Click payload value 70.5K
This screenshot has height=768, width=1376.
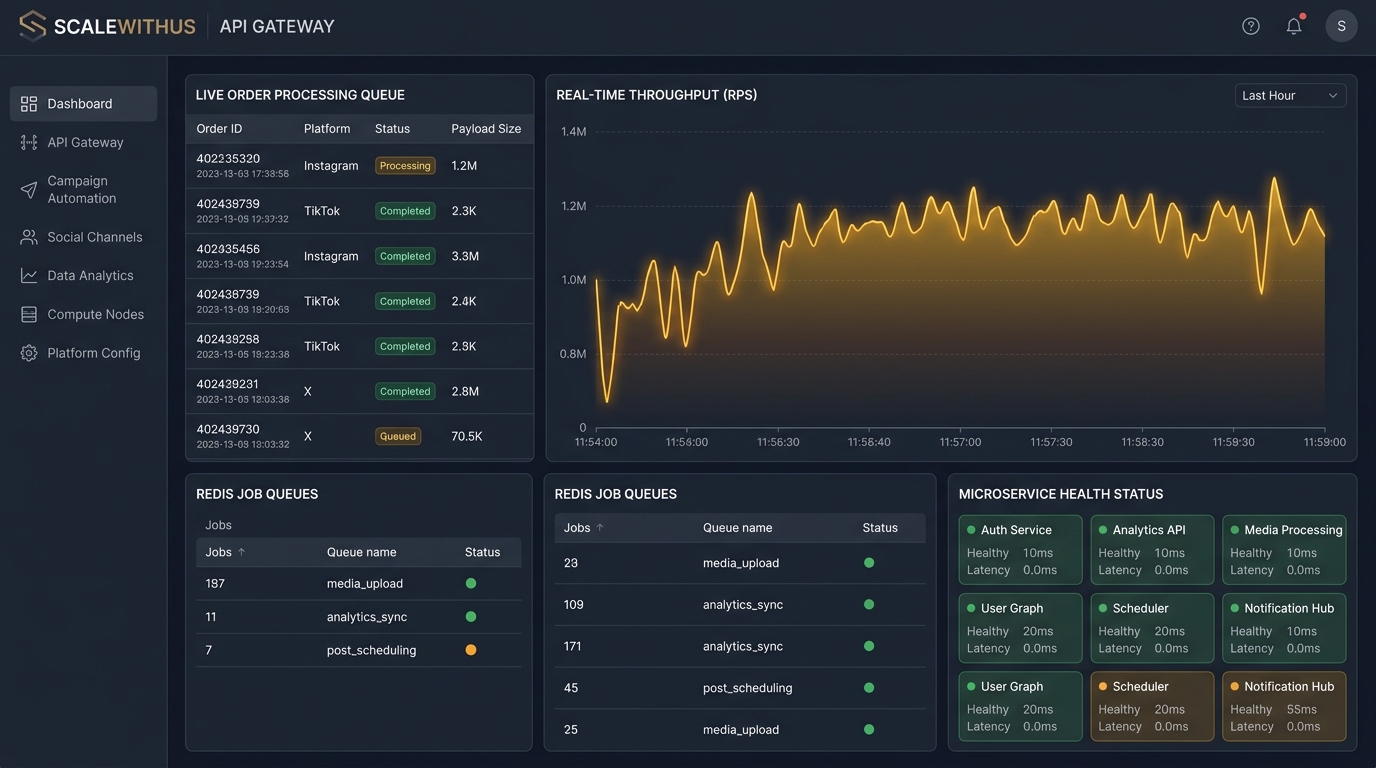tap(467, 436)
